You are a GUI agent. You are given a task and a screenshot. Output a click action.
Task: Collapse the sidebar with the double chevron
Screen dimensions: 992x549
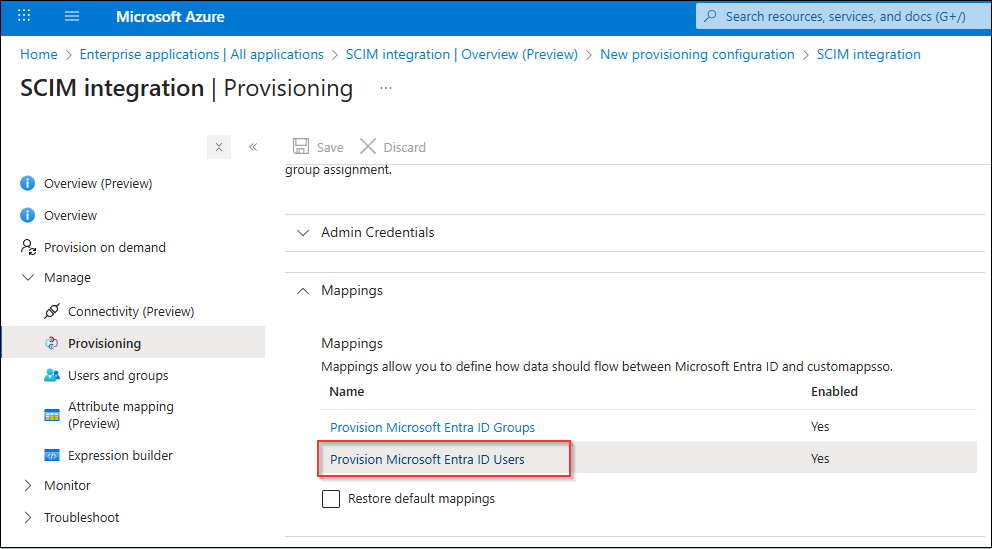[x=253, y=147]
